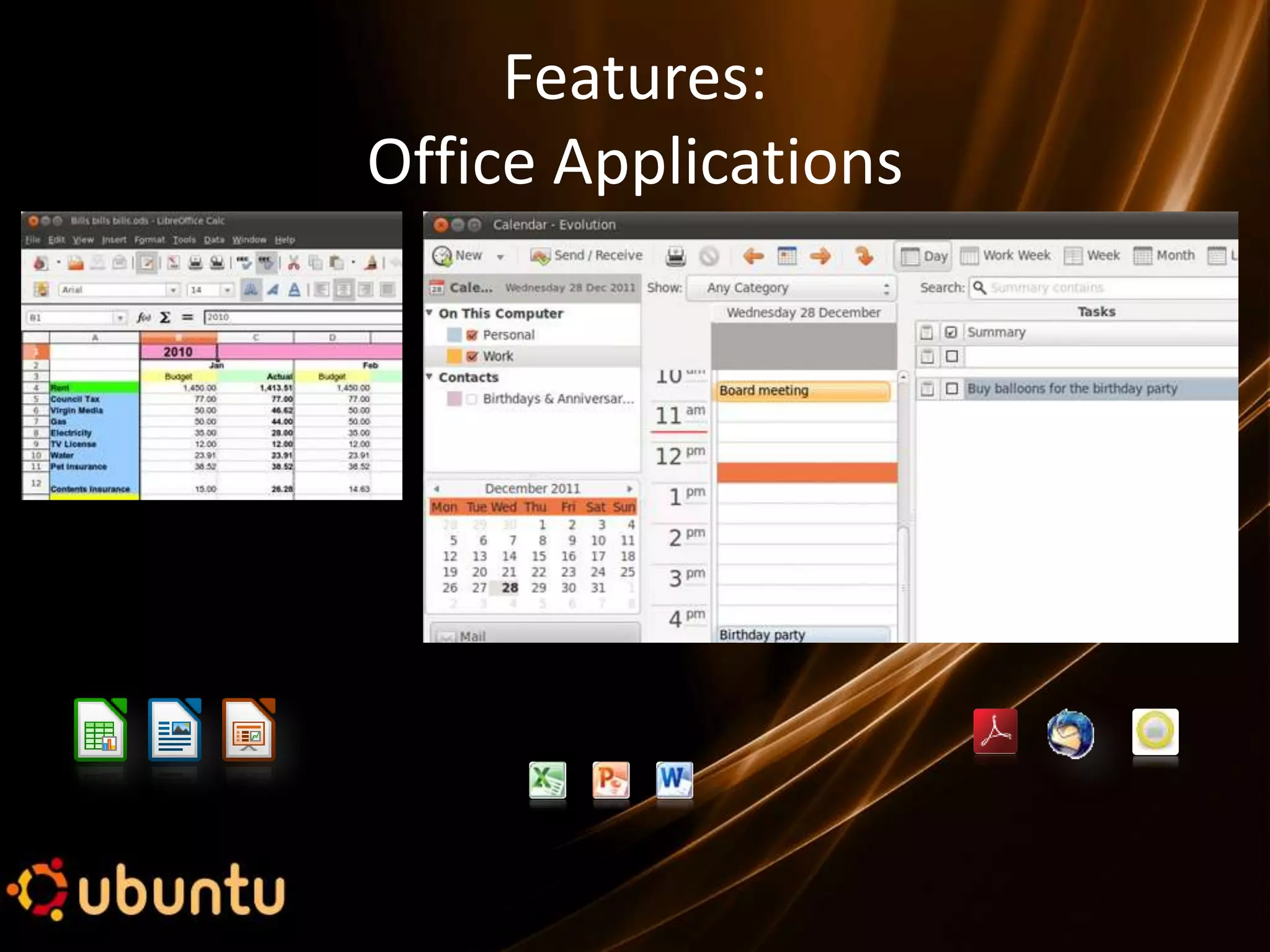Click the Adobe PDF reader icon
The width and height of the screenshot is (1270, 952).
(995, 731)
